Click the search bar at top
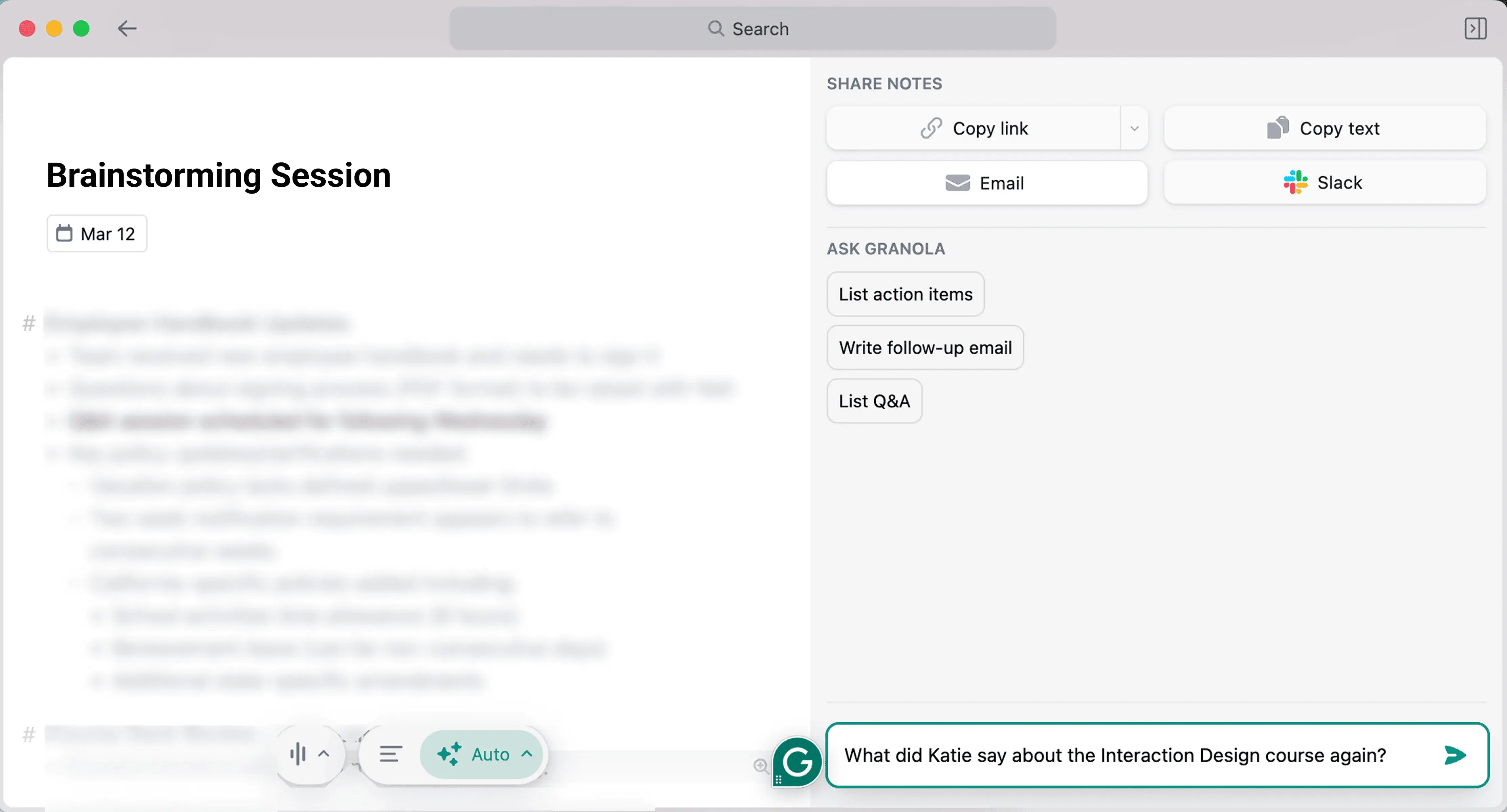Screen dimensions: 1507x812 [752, 28]
